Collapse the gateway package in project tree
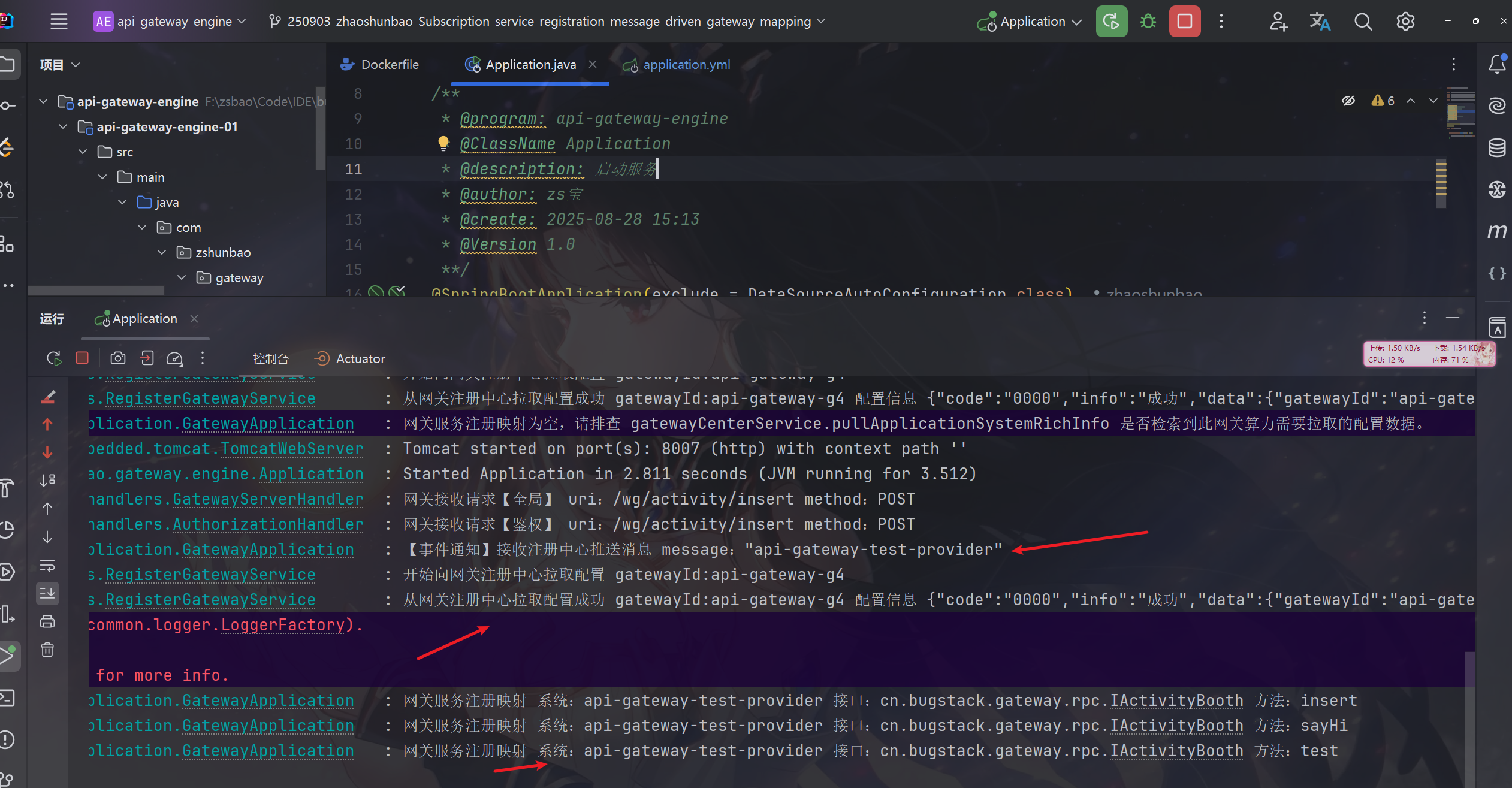 point(182,277)
